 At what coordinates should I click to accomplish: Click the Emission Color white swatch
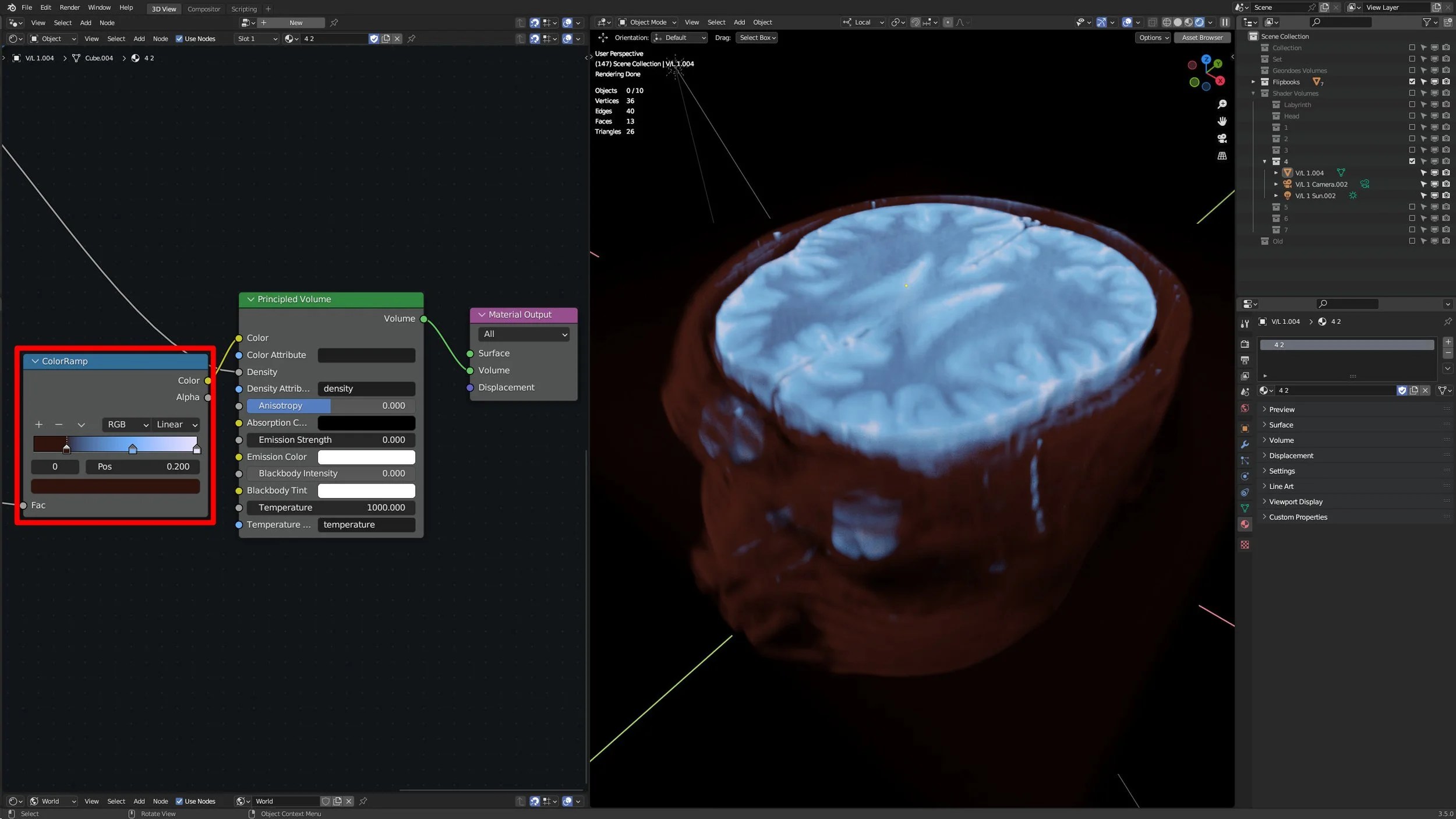366,457
